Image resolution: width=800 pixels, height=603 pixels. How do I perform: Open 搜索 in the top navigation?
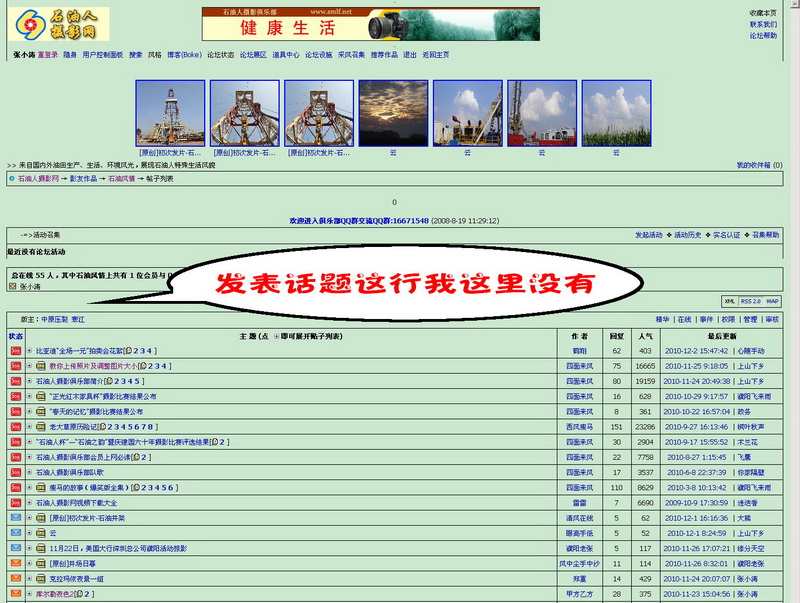(136, 55)
